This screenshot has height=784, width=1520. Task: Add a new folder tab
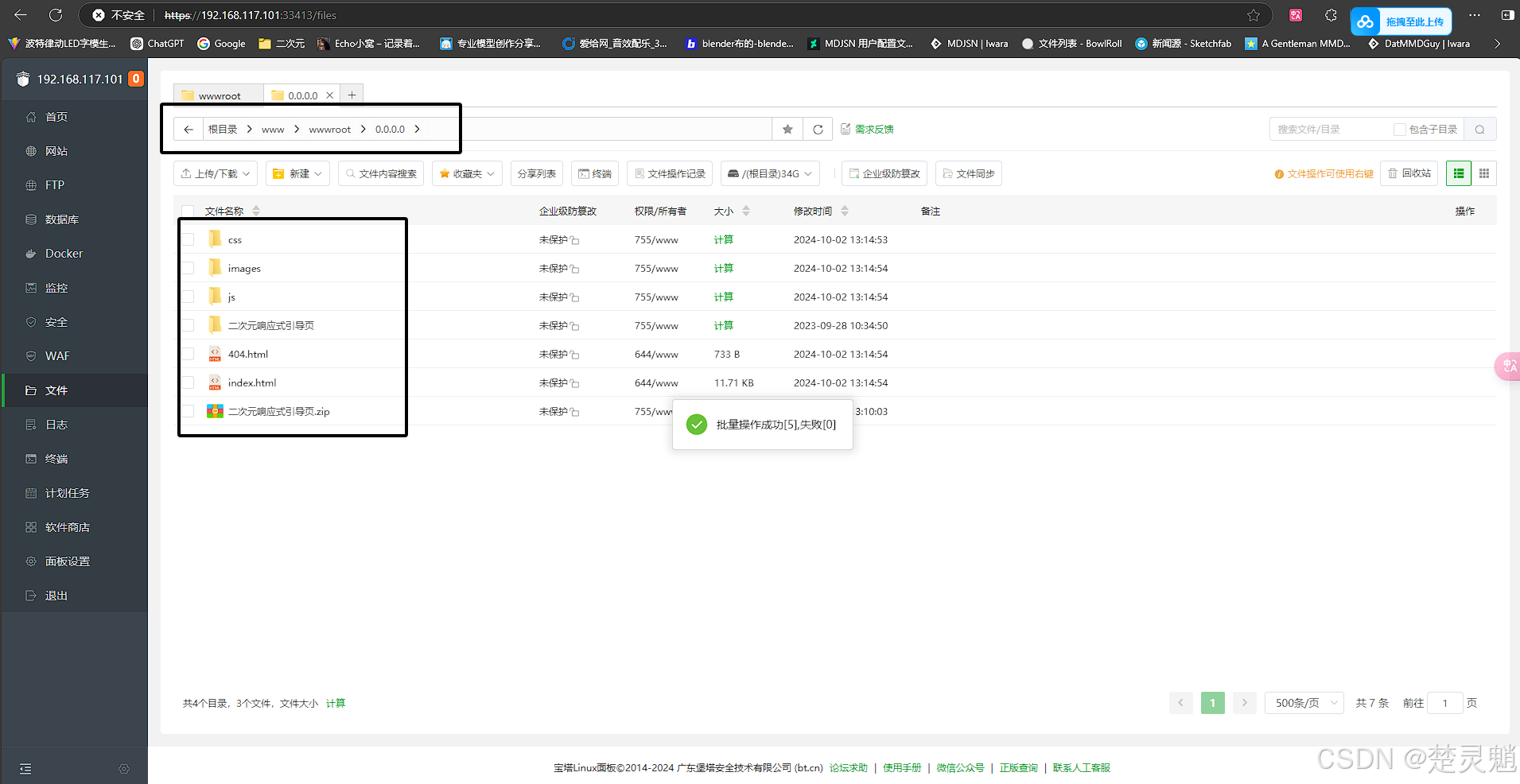click(x=352, y=95)
